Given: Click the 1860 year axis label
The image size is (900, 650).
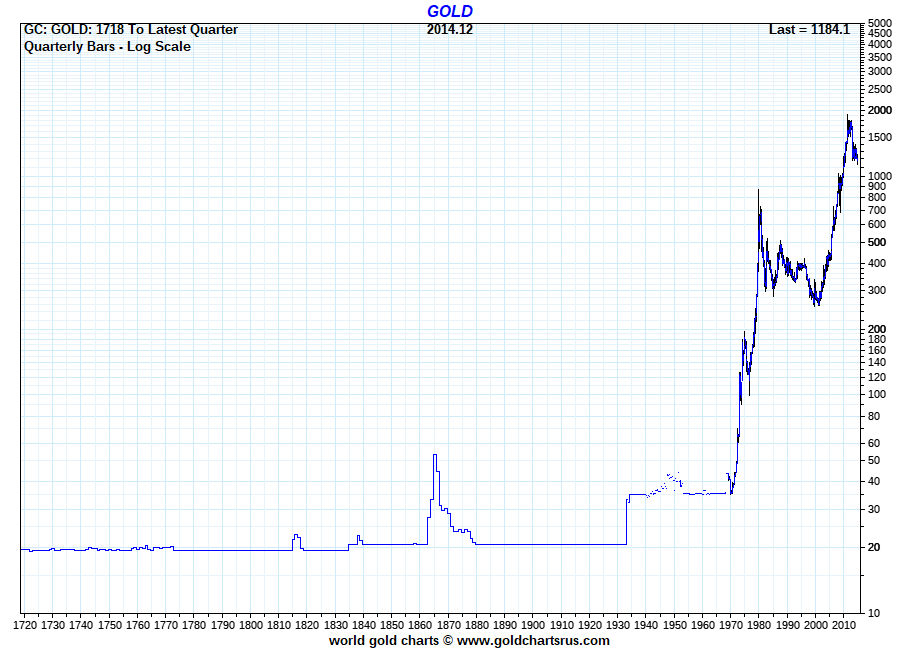Looking at the screenshot, I should pyautogui.click(x=420, y=625).
